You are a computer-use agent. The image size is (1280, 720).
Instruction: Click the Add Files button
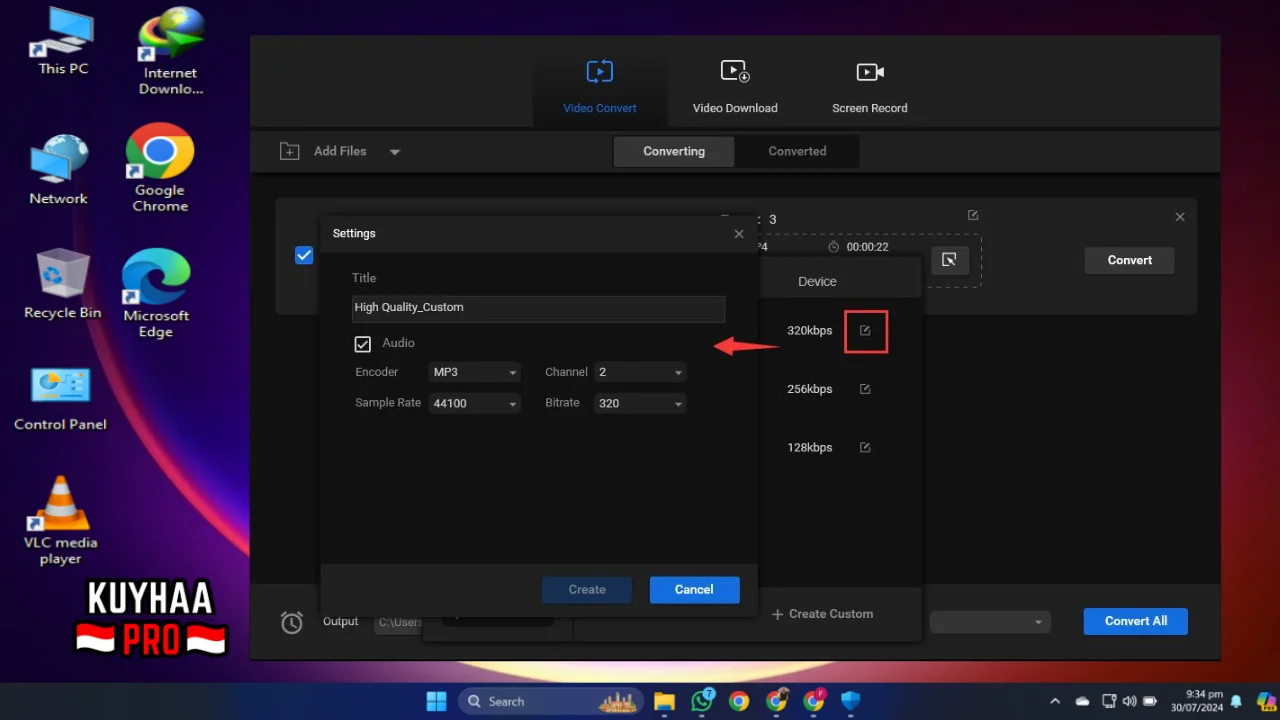[323, 151]
